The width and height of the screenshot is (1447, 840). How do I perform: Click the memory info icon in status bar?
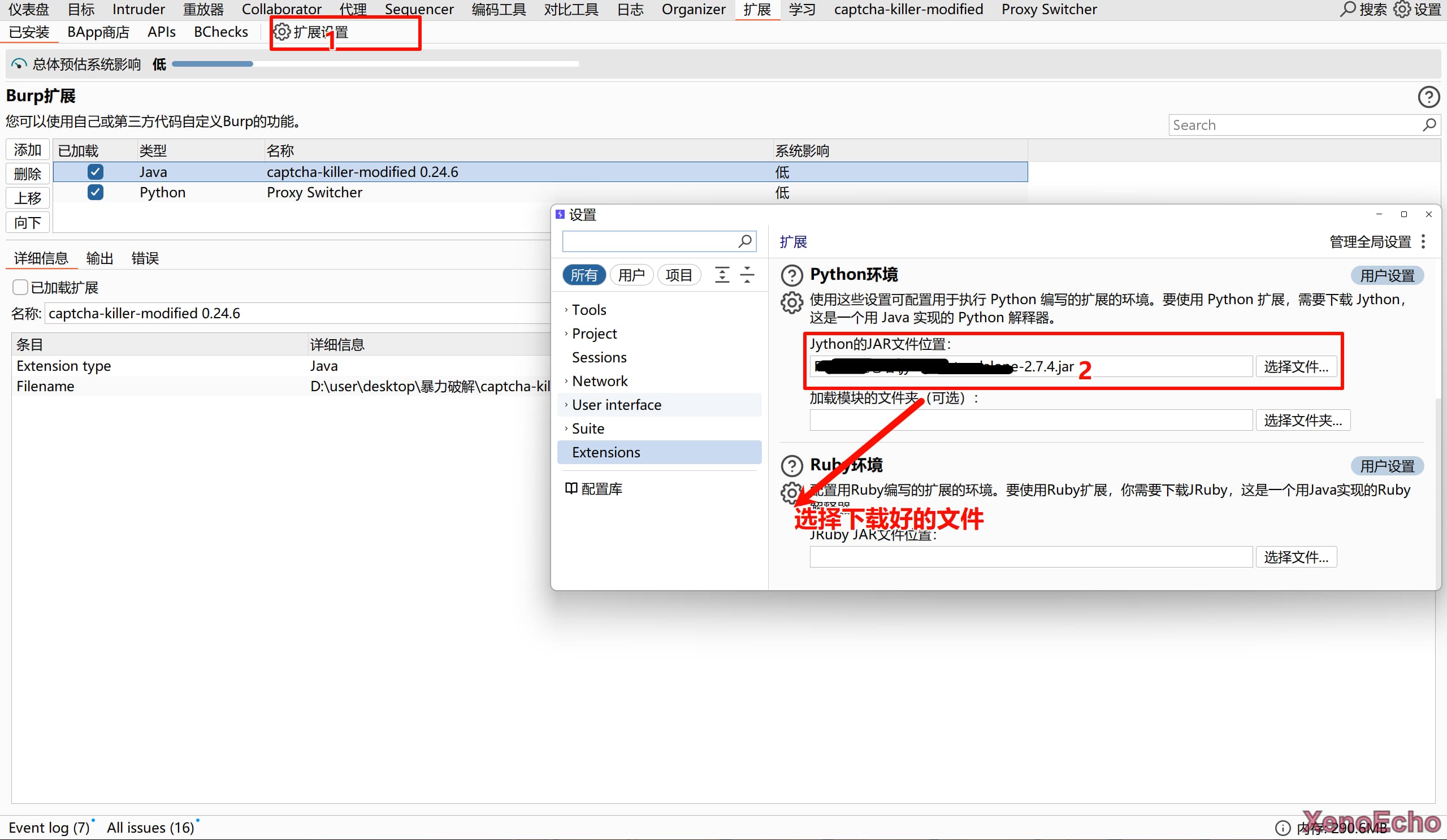[x=1283, y=828]
